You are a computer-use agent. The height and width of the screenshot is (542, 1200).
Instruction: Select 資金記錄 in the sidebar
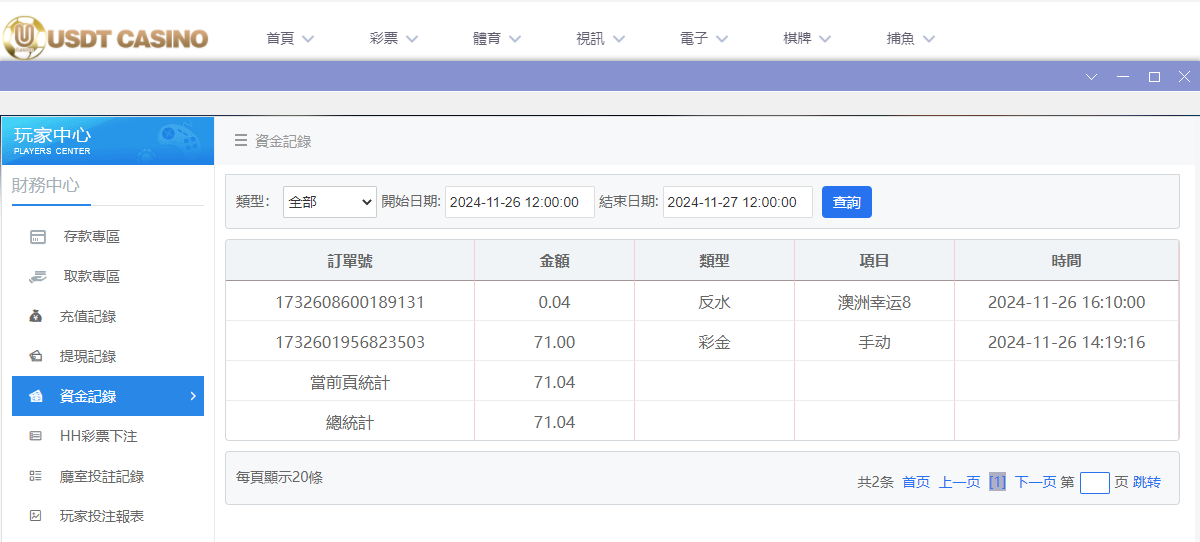tap(108, 396)
